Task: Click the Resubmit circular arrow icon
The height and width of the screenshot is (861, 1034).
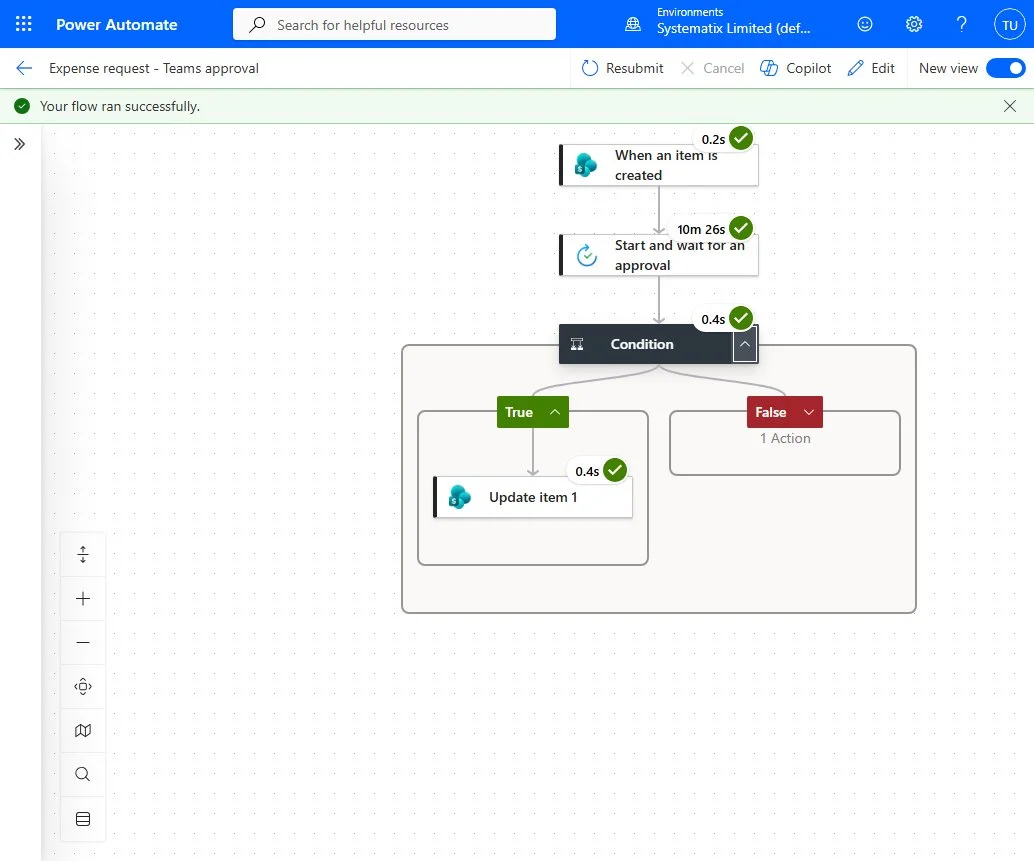Action: coord(590,68)
